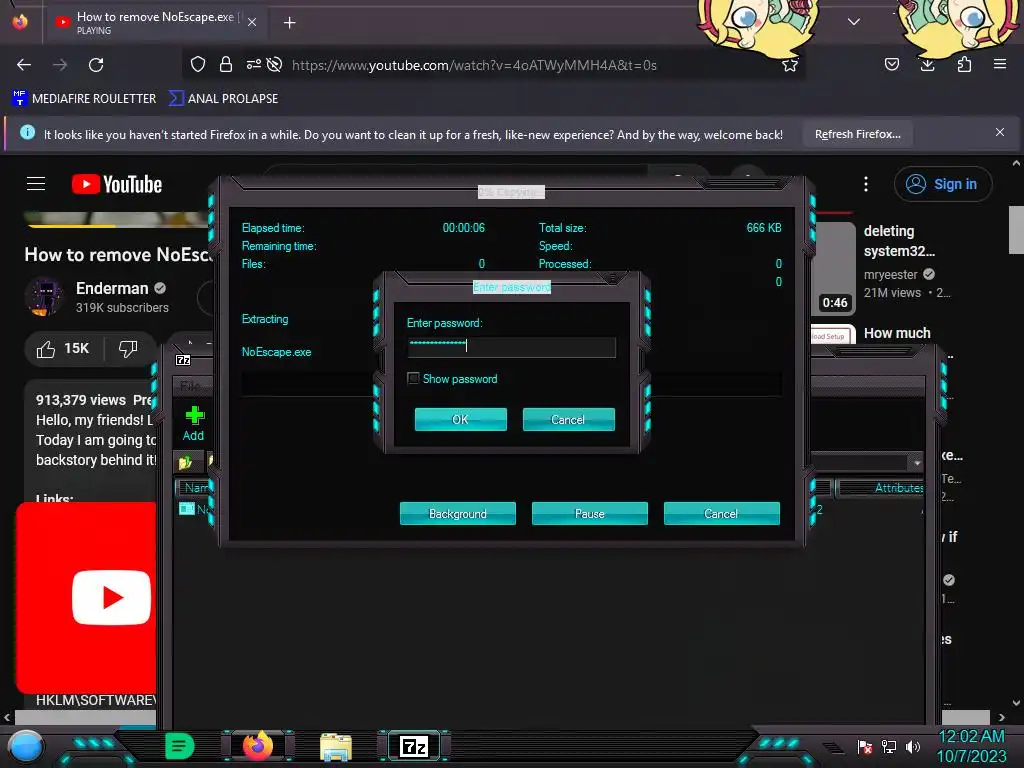The image size is (1024, 768).
Task: Confirm password with the OK button
Action: (x=460, y=419)
